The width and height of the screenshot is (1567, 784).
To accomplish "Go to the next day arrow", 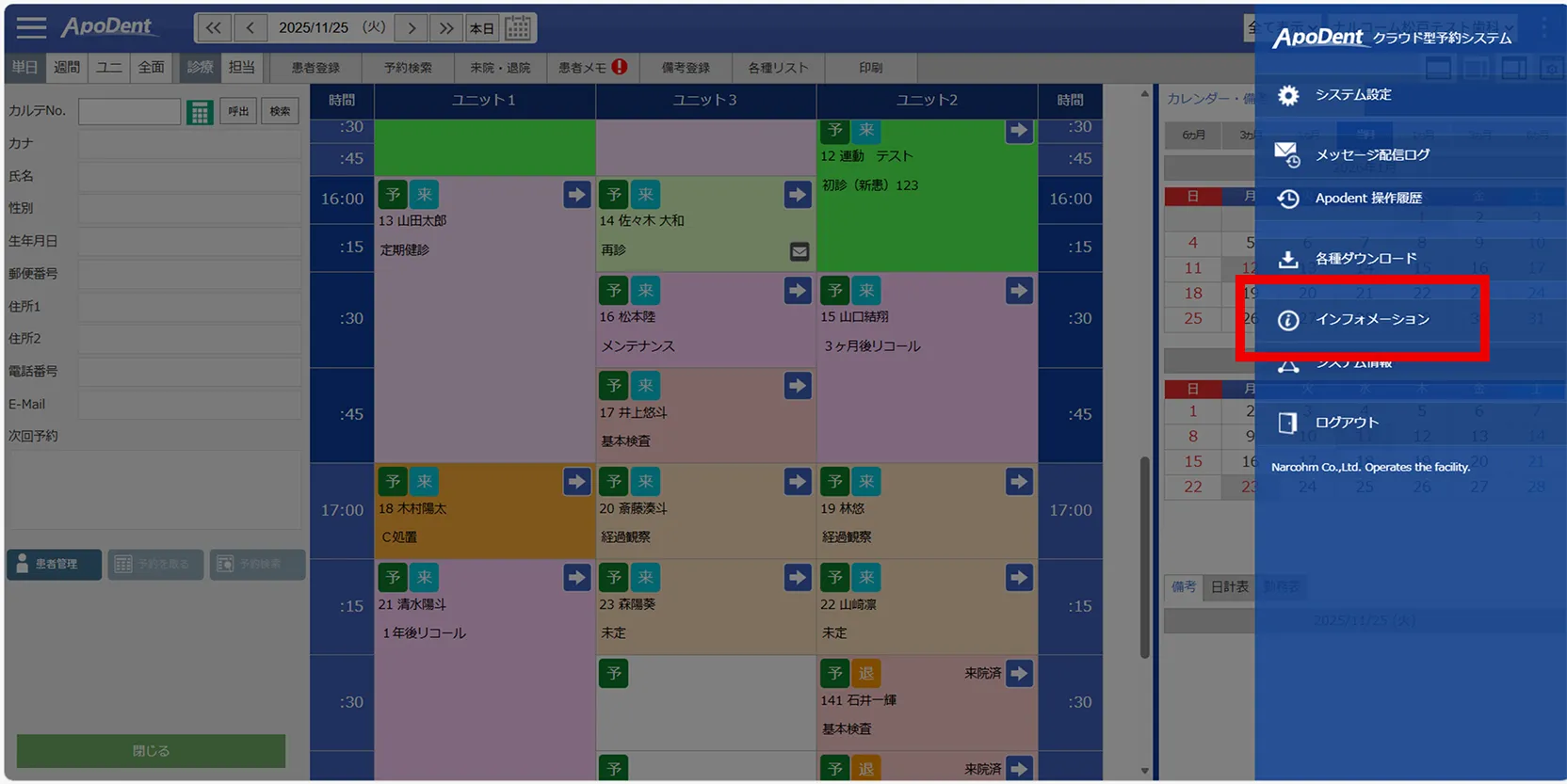I will [412, 28].
